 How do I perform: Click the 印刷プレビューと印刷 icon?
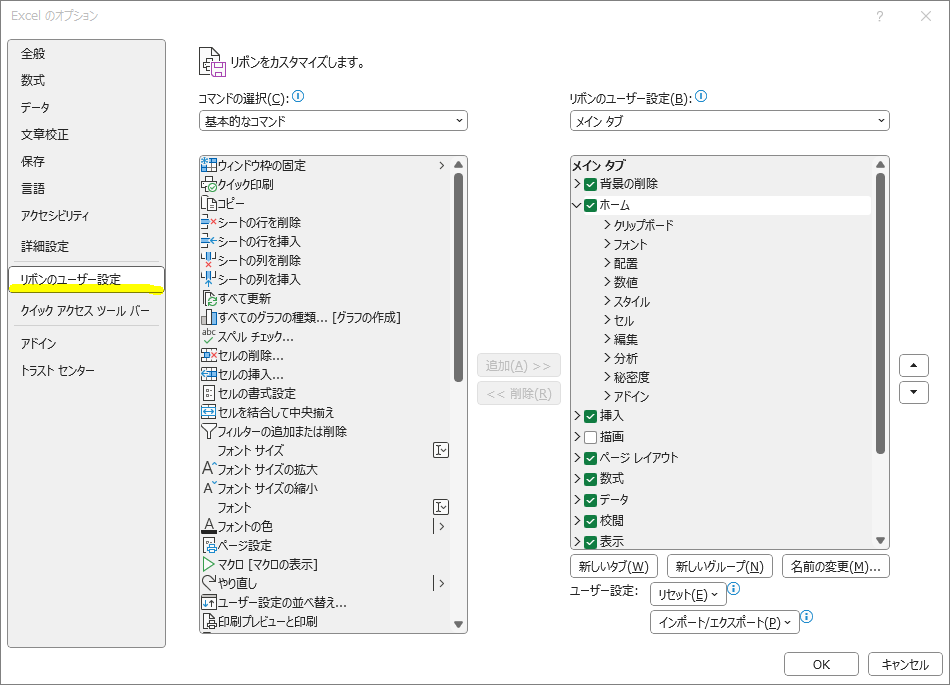(x=209, y=621)
